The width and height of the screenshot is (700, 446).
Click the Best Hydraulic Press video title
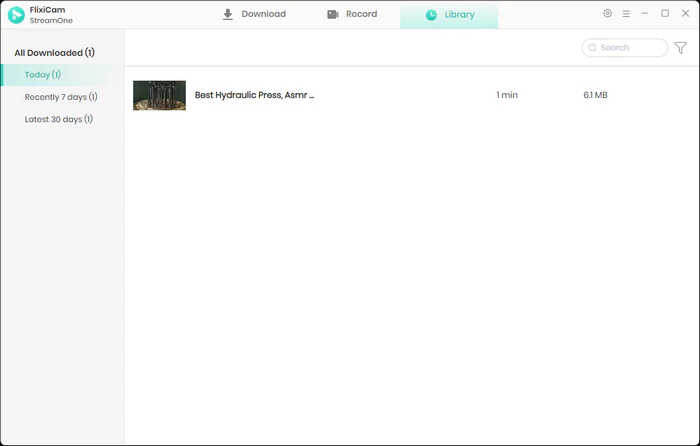pyautogui.click(x=254, y=95)
